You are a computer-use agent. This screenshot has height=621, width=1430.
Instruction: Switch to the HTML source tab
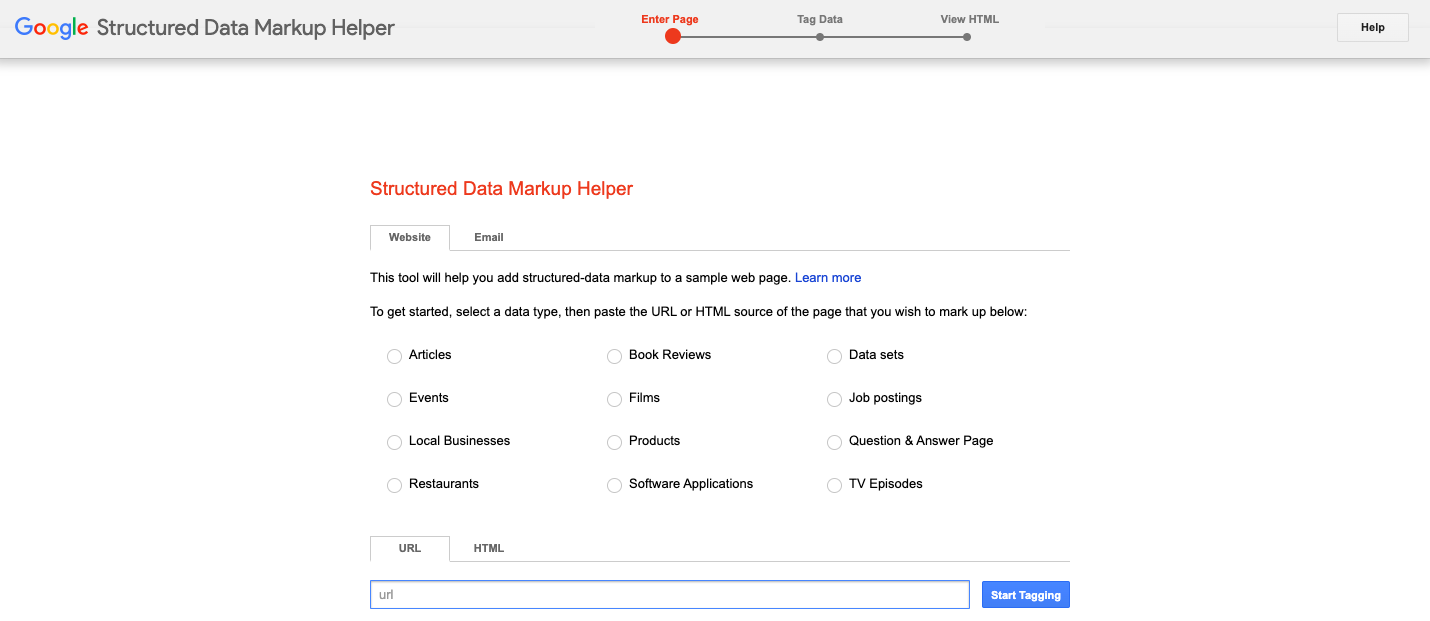(x=489, y=548)
